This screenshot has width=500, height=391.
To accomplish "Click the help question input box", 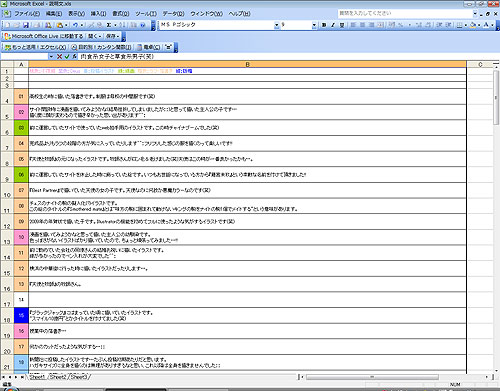I will pyautogui.click(x=406, y=14).
